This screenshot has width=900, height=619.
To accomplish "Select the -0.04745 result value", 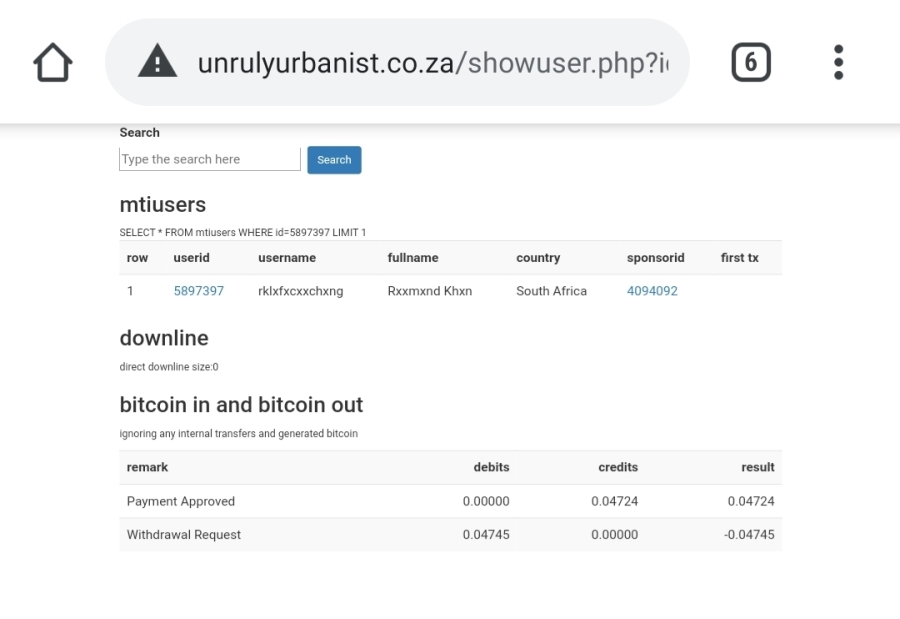I will [749, 535].
